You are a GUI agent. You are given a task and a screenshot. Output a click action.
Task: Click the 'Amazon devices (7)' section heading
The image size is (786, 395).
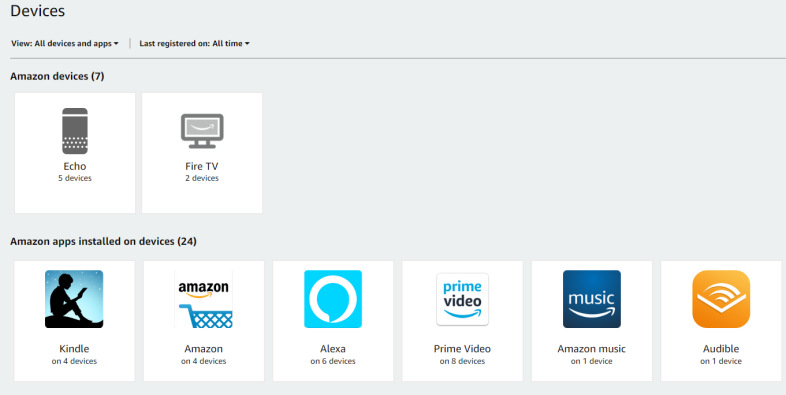(x=57, y=76)
